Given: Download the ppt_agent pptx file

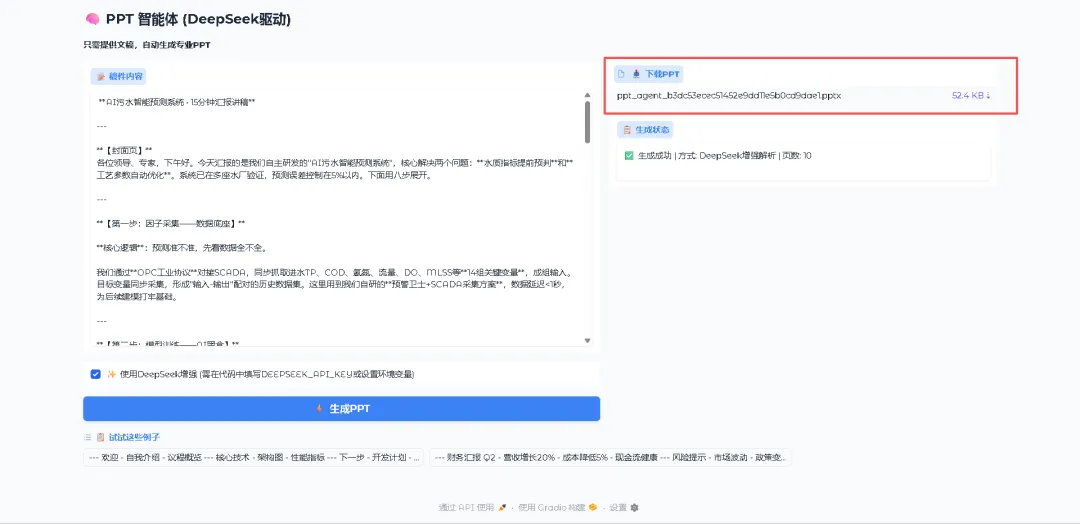Looking at the screenshot, I should point(729,96).
